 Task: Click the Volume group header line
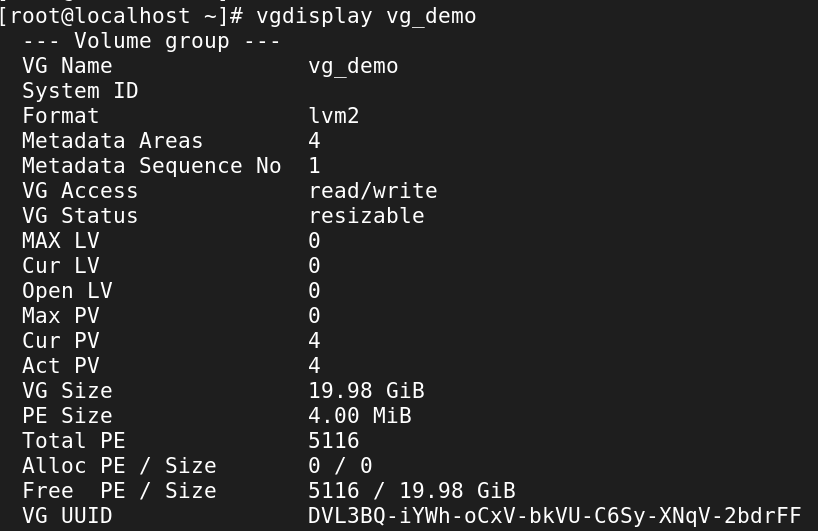151,41
